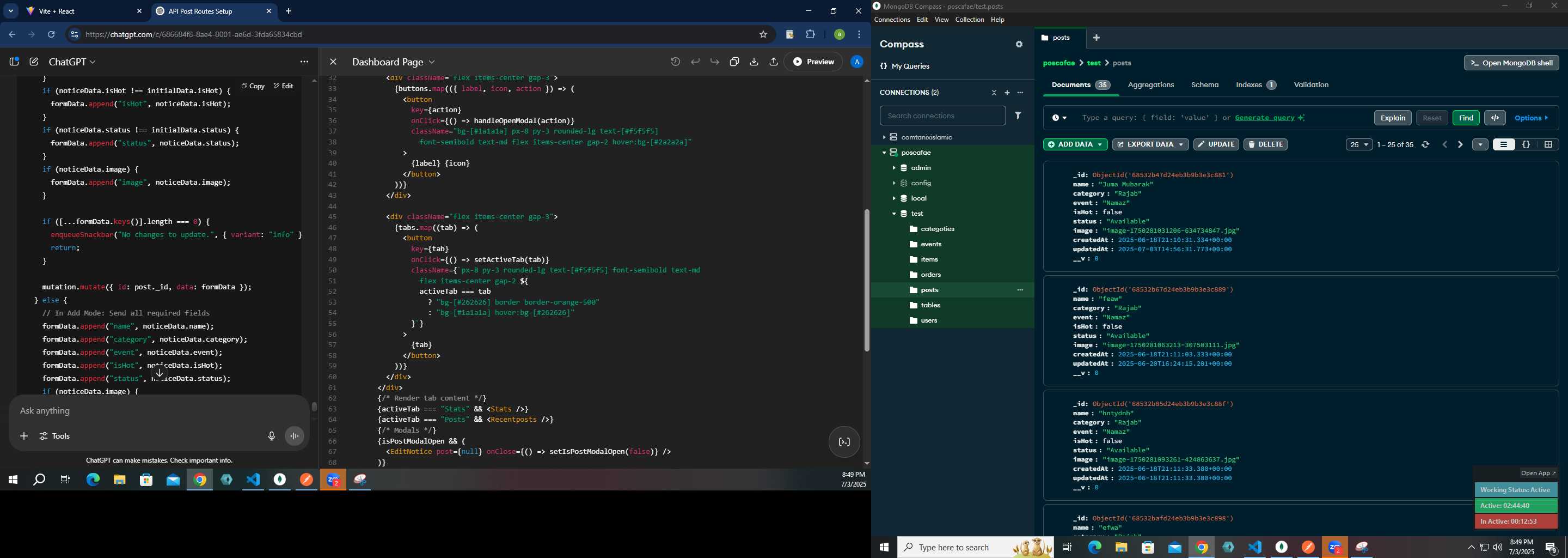Focus the Ask anything message box

[158, 411]
